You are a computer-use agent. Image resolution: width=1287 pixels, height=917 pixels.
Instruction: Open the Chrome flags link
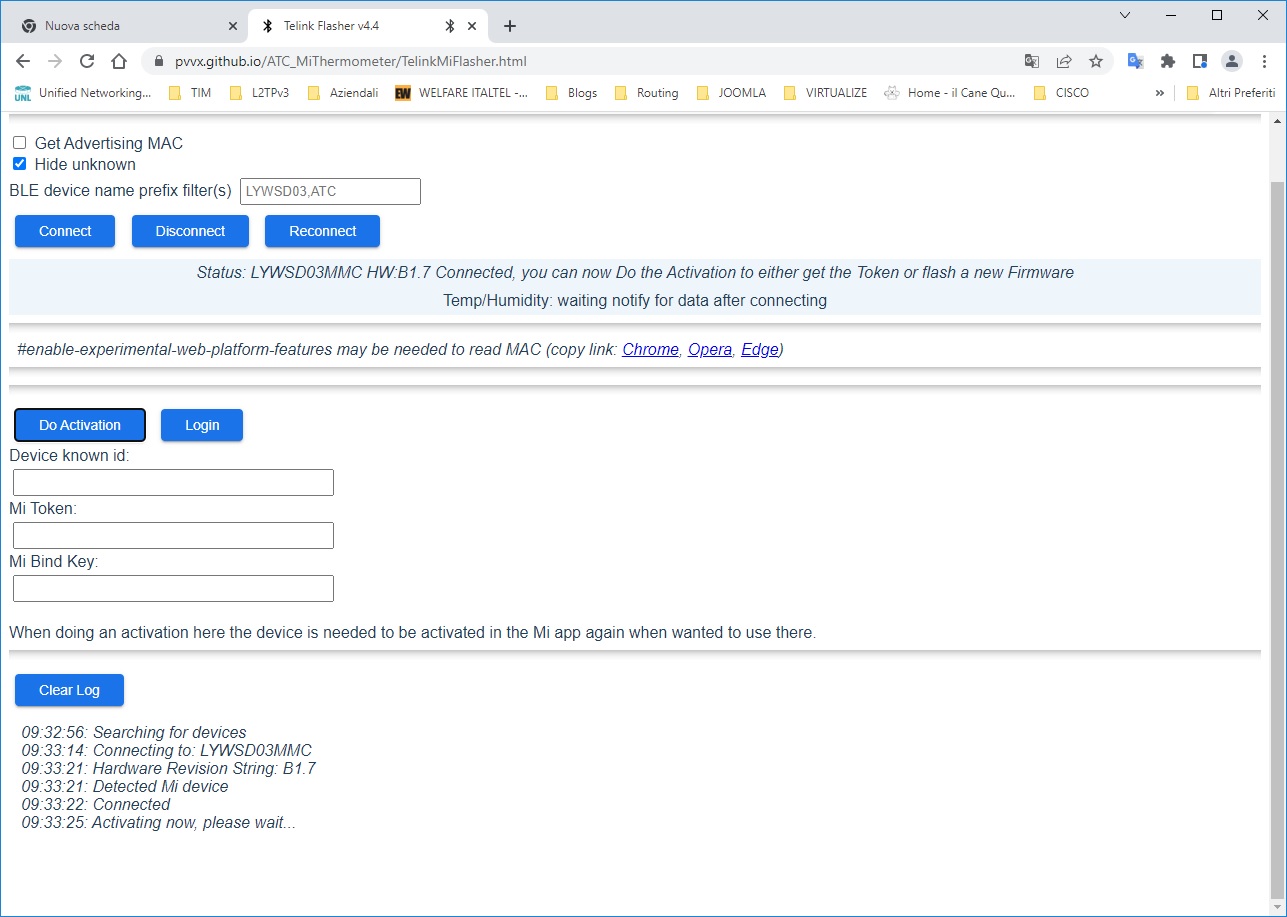650,350
